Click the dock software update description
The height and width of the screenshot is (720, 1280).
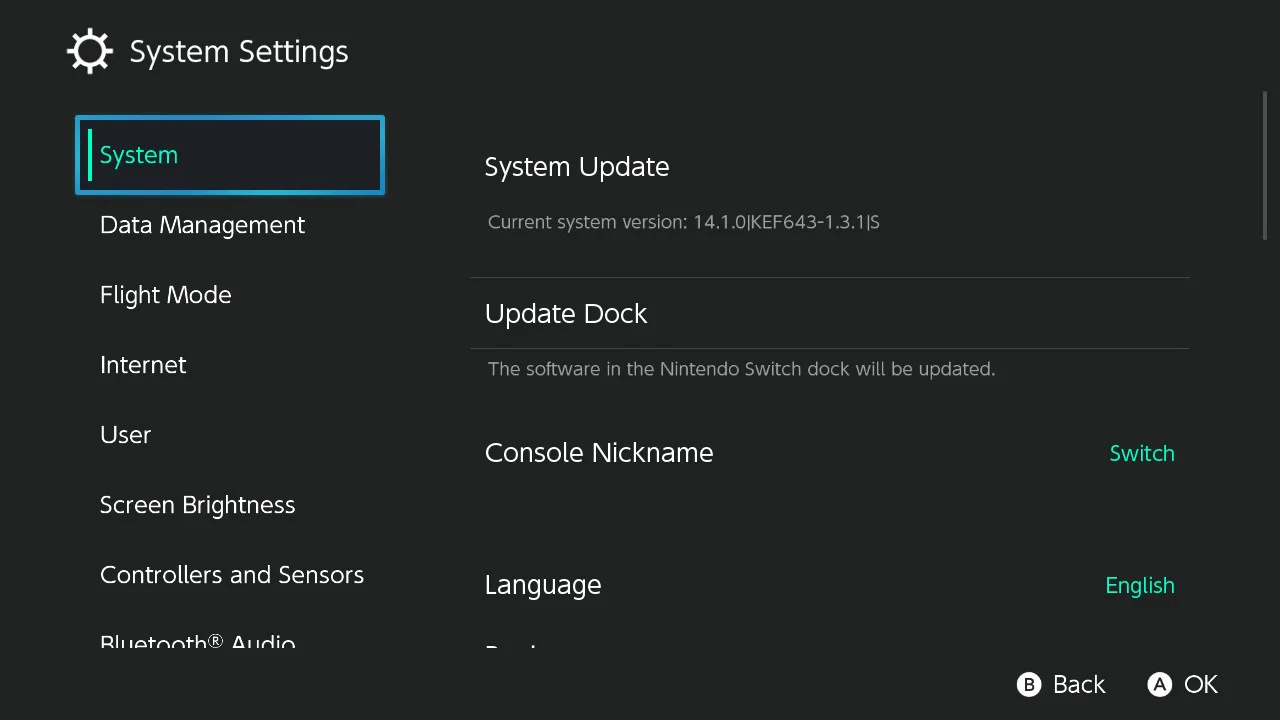click(741, 369)
